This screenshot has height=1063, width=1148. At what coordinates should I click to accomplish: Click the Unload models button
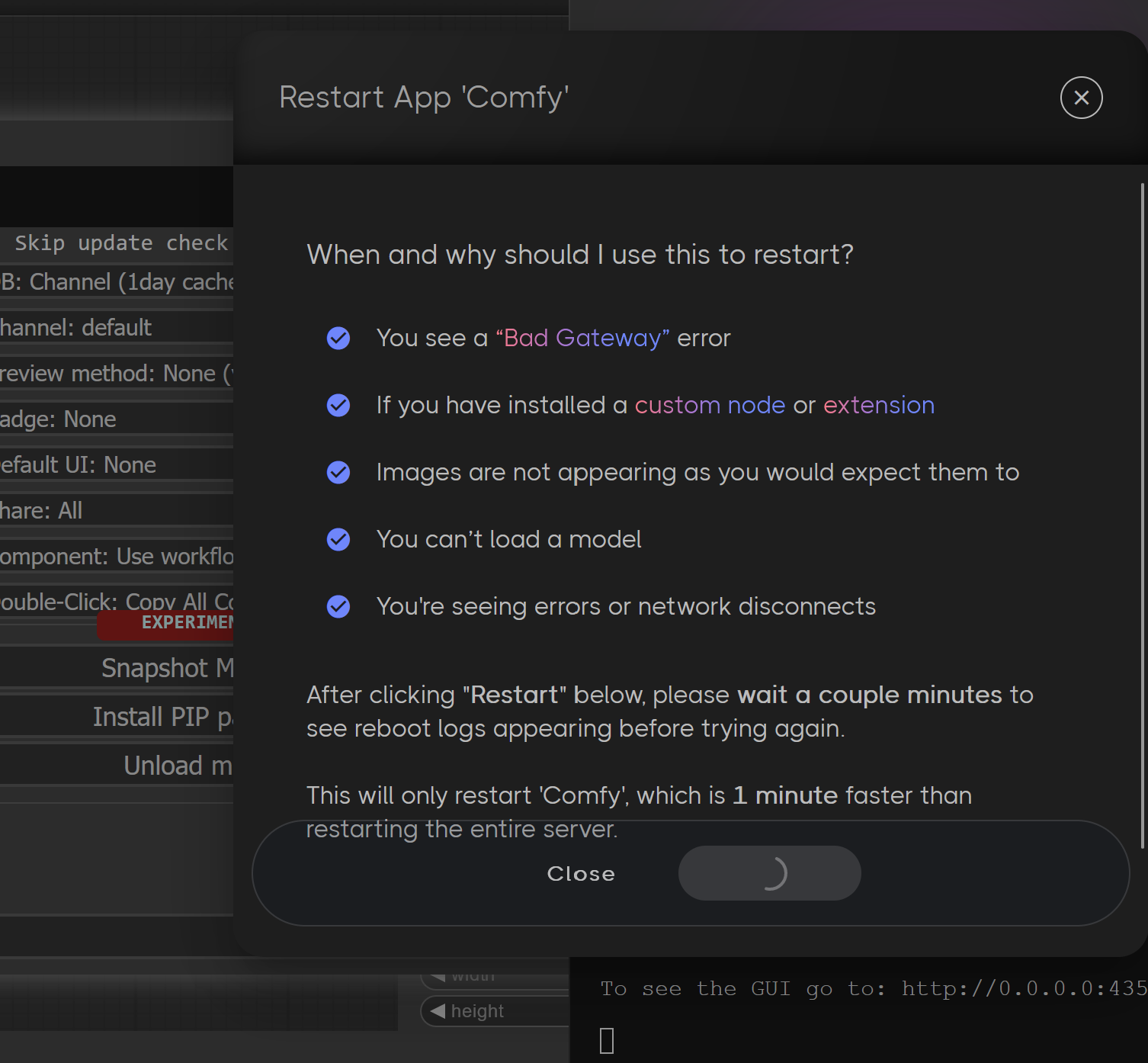117,766
